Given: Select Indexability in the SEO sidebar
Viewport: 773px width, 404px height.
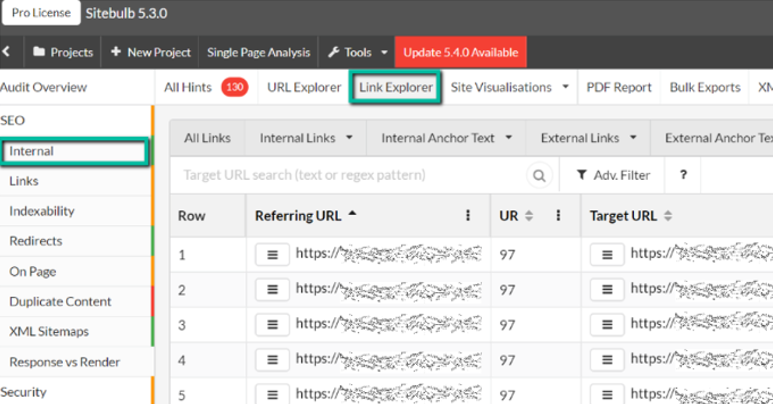Looking at the screenshot, I should point(42,211).
